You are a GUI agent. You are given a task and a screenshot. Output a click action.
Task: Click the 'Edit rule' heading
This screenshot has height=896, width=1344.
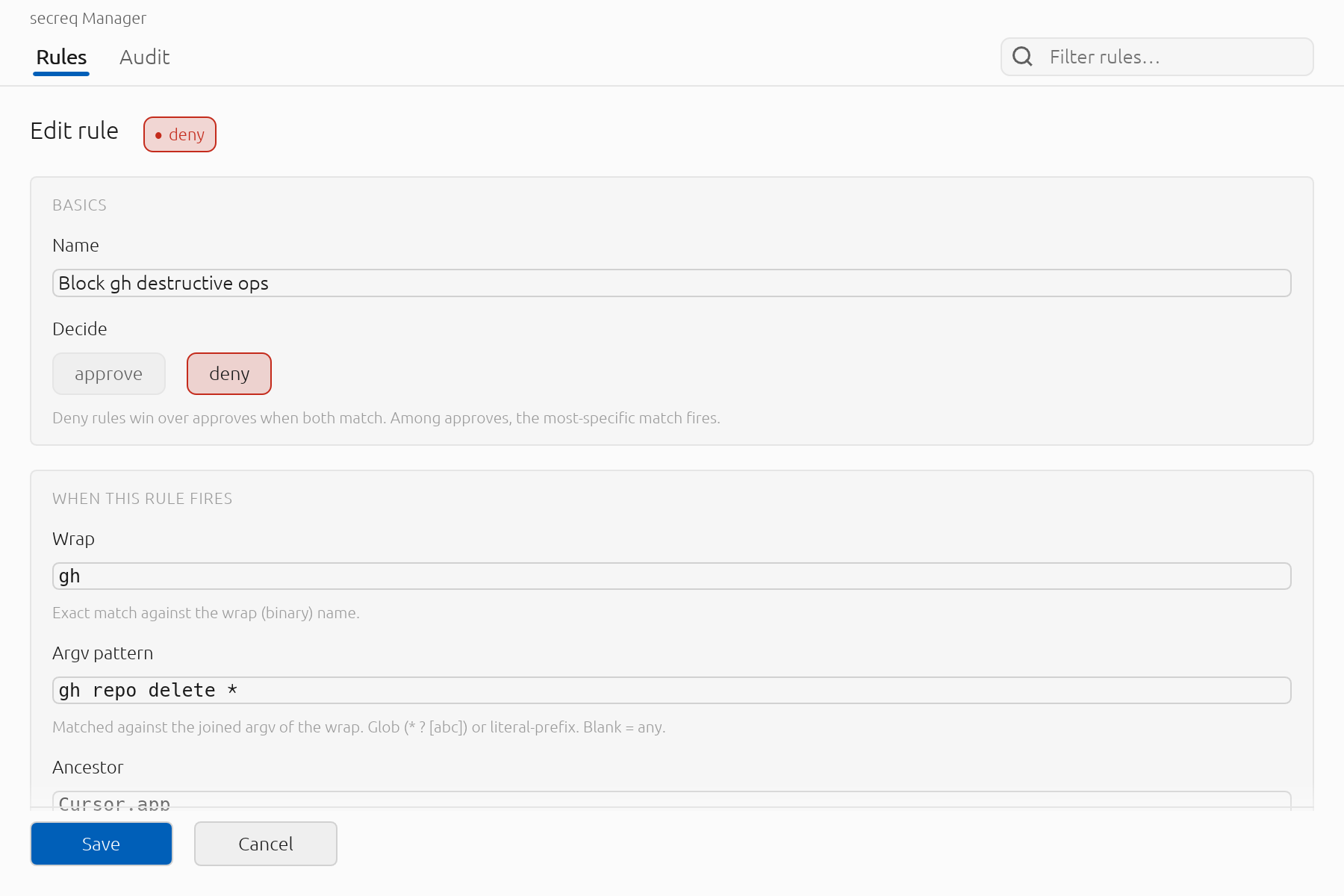tap(75, 131)
